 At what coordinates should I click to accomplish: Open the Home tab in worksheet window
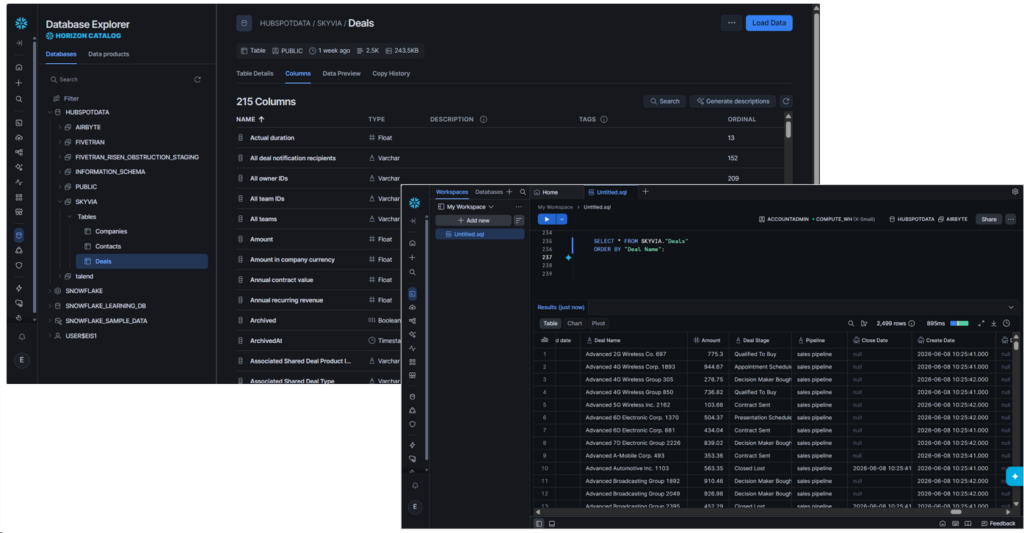coord(546,192)
